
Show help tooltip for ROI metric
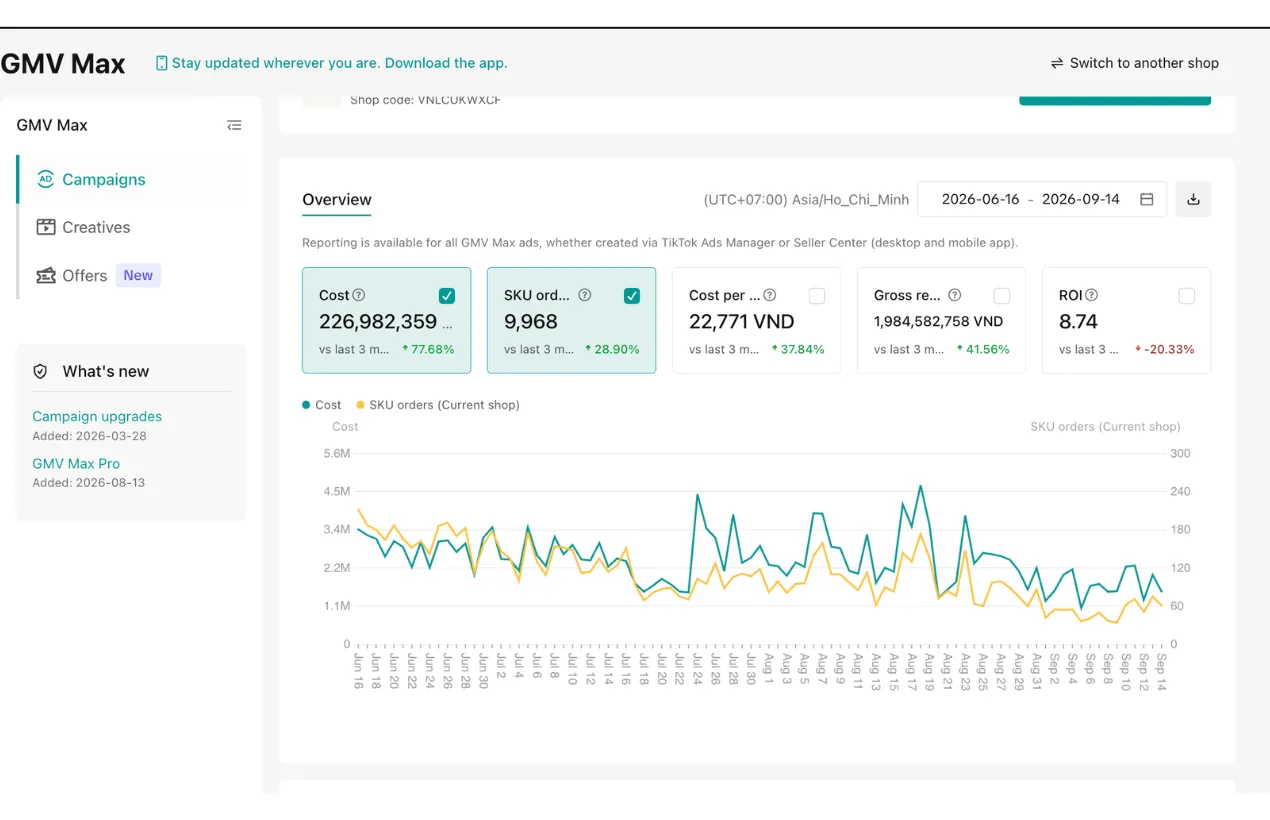coord(1092,295)
